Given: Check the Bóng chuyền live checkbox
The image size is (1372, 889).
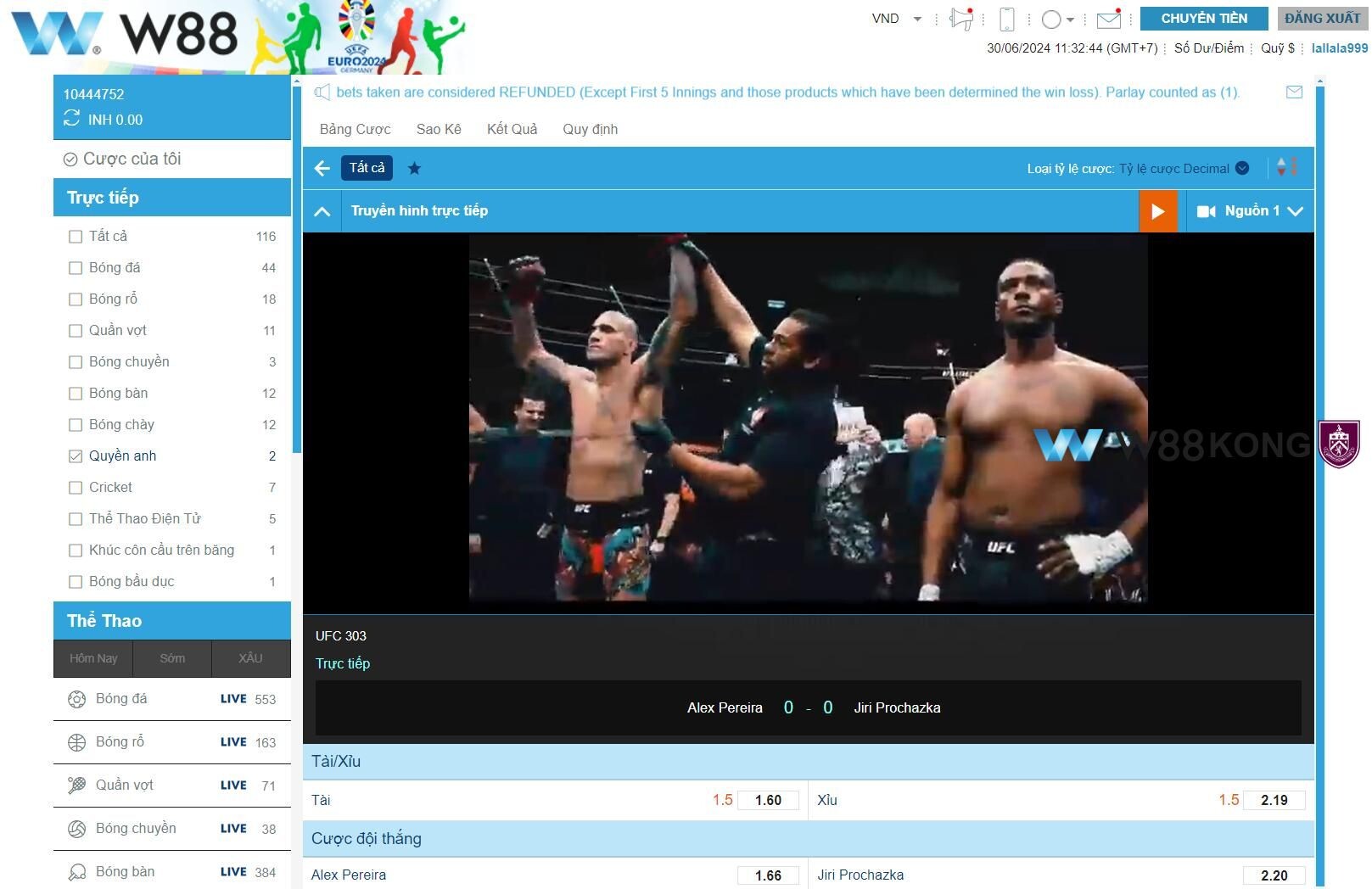Looking at the screenshot, I should coord(76,362).
